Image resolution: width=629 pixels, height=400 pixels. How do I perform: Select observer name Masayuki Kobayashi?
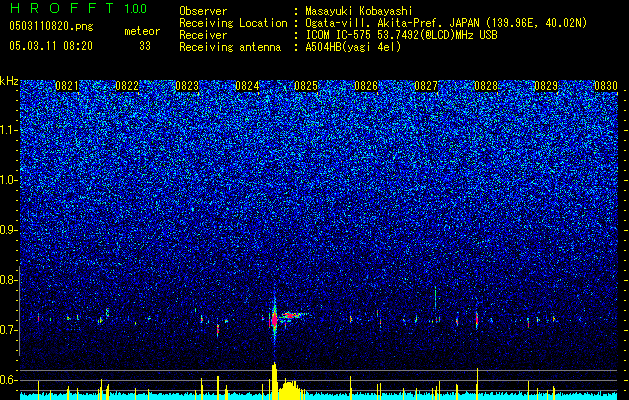point(359,11)
